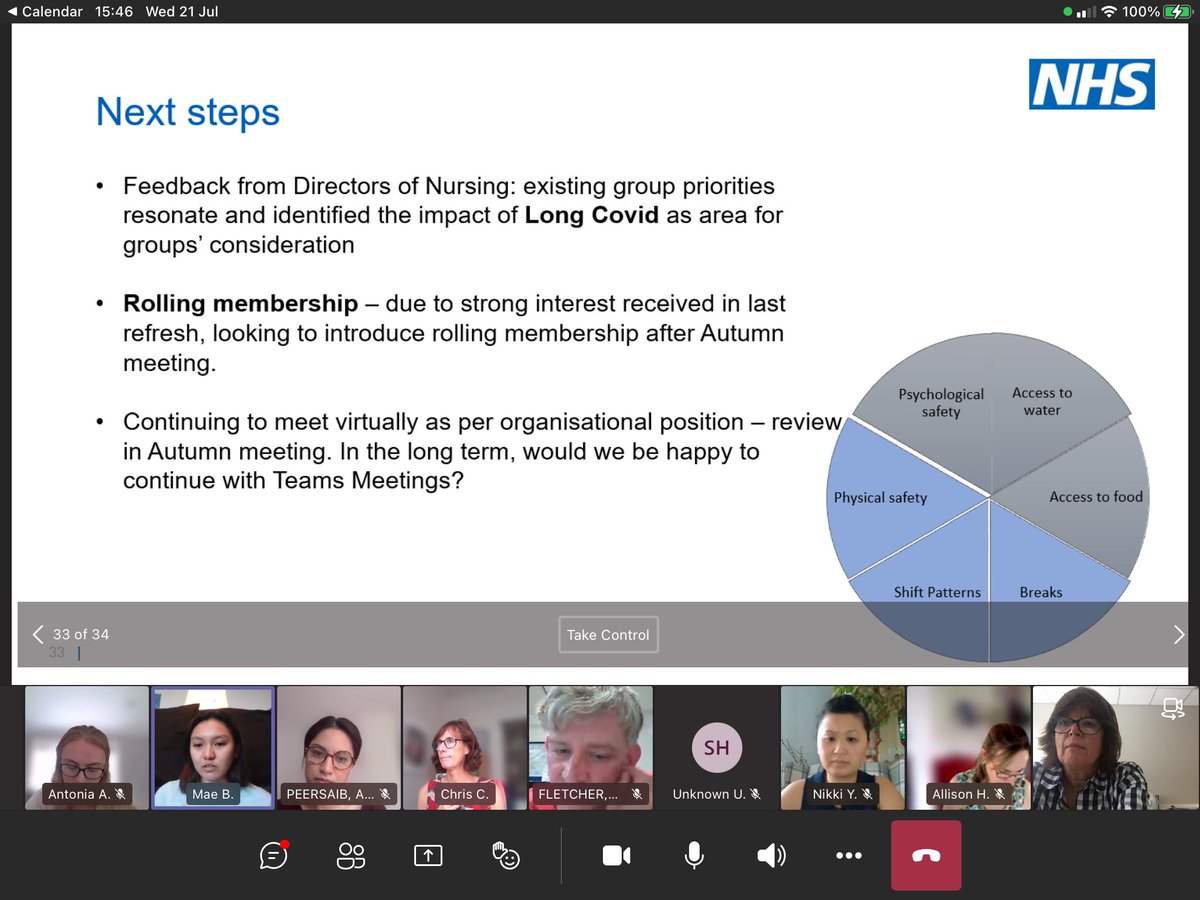This screenshot has height=900, width=1200.
Task: Click the microphone icon
Action: (x=693, y=856)
